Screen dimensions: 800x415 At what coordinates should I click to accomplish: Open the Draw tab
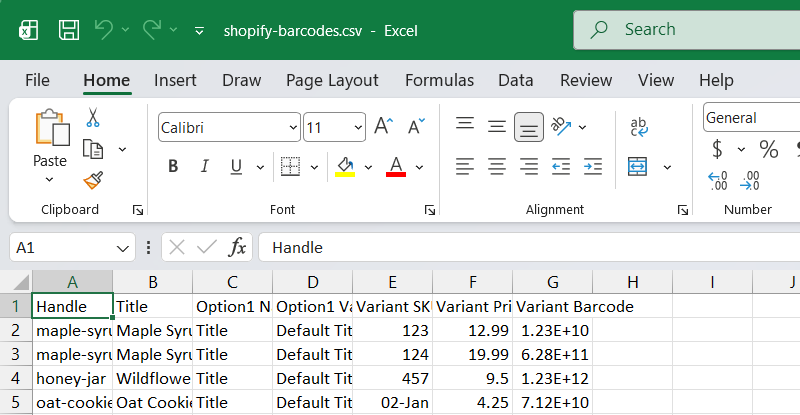coord(241,80)
